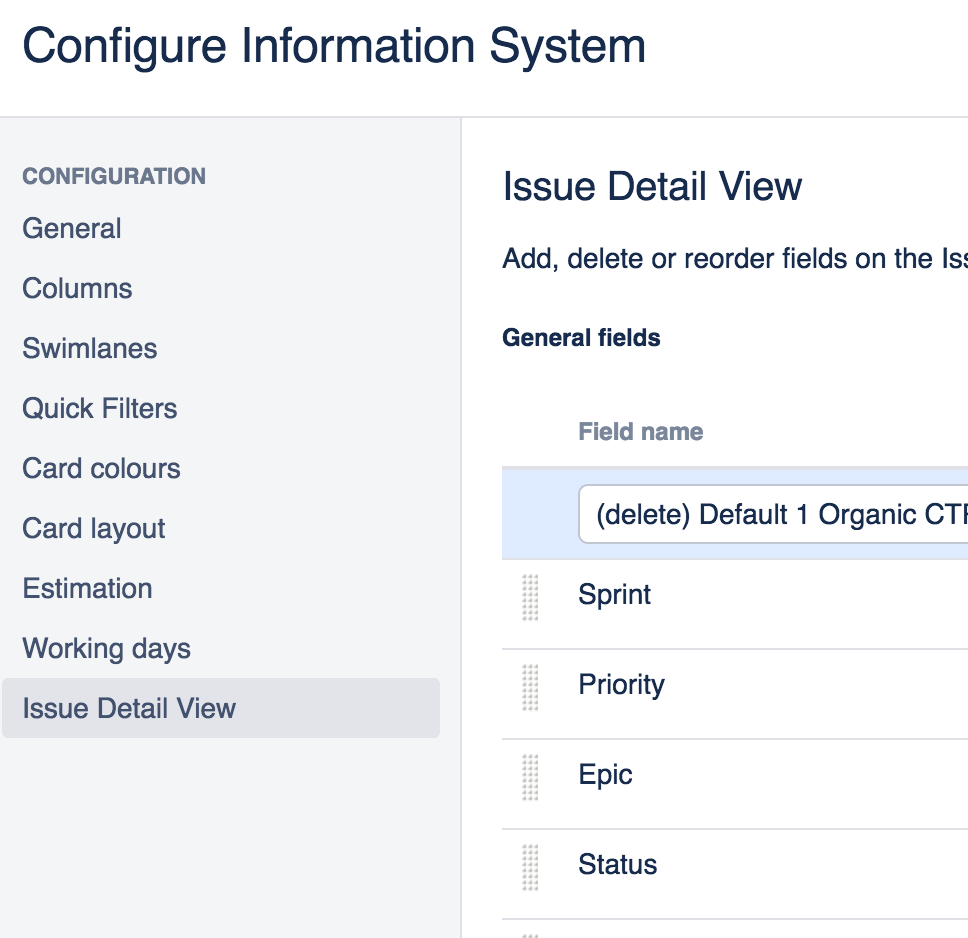Viewport: 968px width, 938px height.
Task: Click the Status field row label
Action: [x=618, y=865]
